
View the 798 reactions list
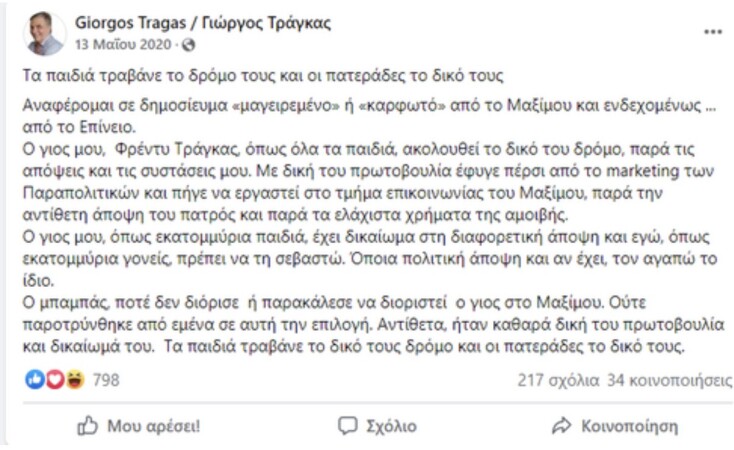pyautogui.click(x=106, y=380)
